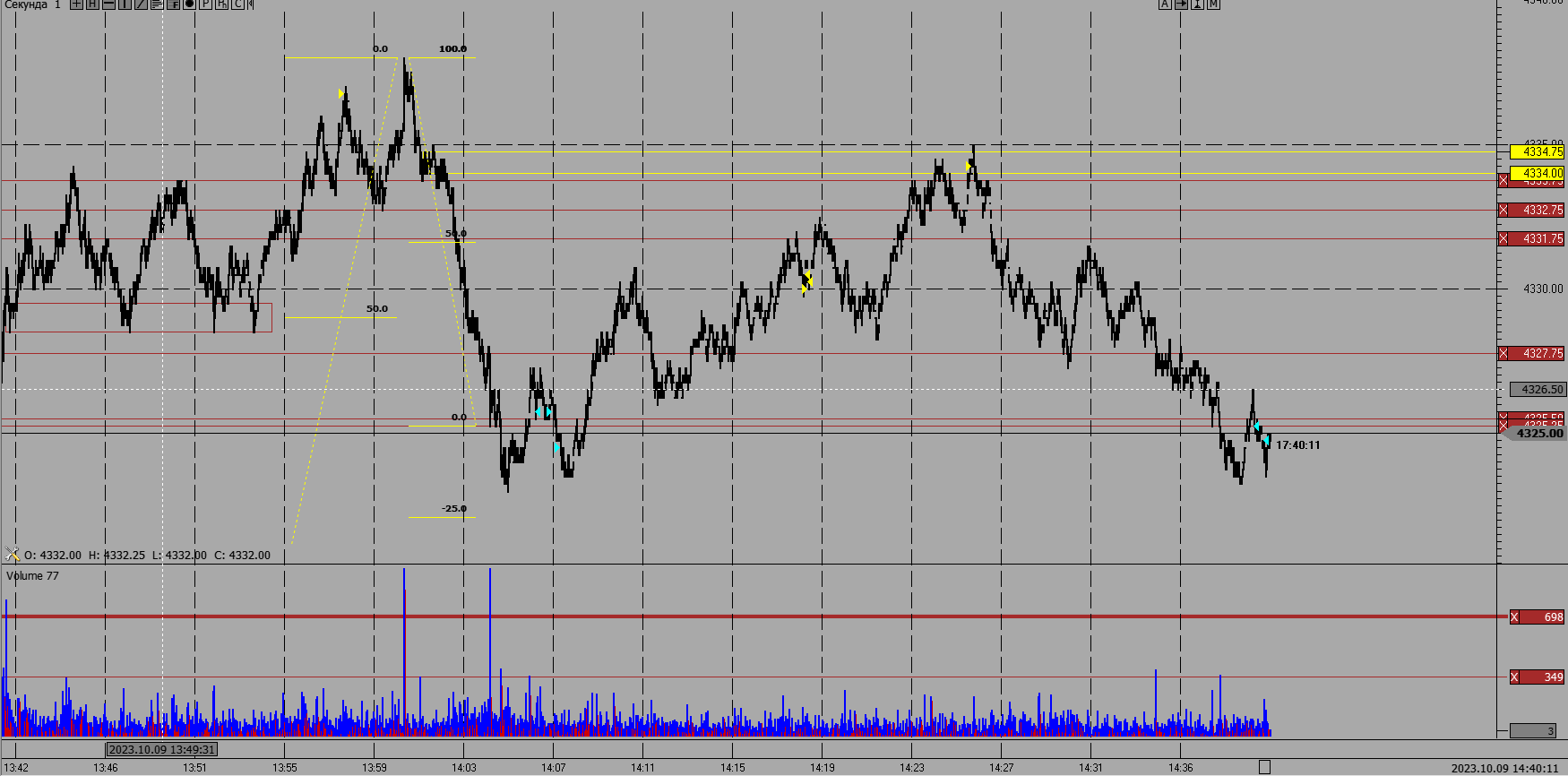Click the scroll box on time axis
The height and width of the screenshot is (776, 1568).
[1264, 767]
